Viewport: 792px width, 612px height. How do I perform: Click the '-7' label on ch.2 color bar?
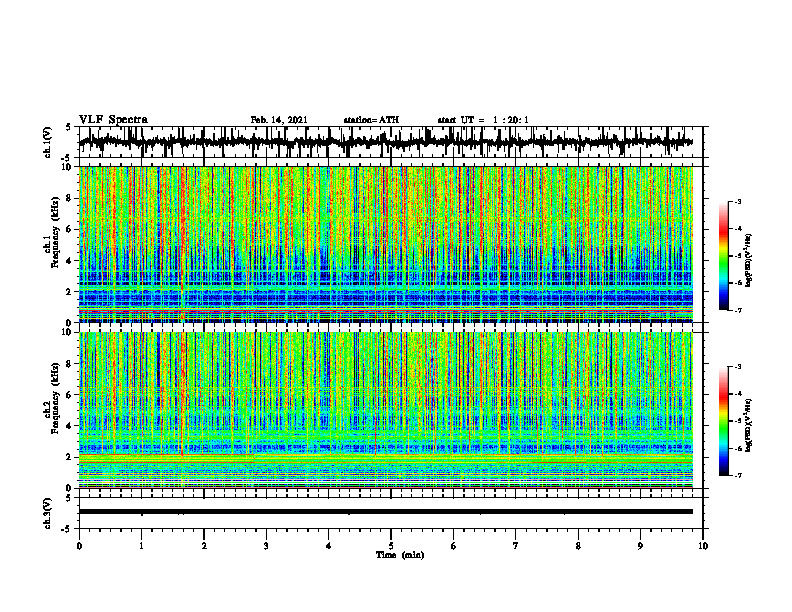[738, 475]
